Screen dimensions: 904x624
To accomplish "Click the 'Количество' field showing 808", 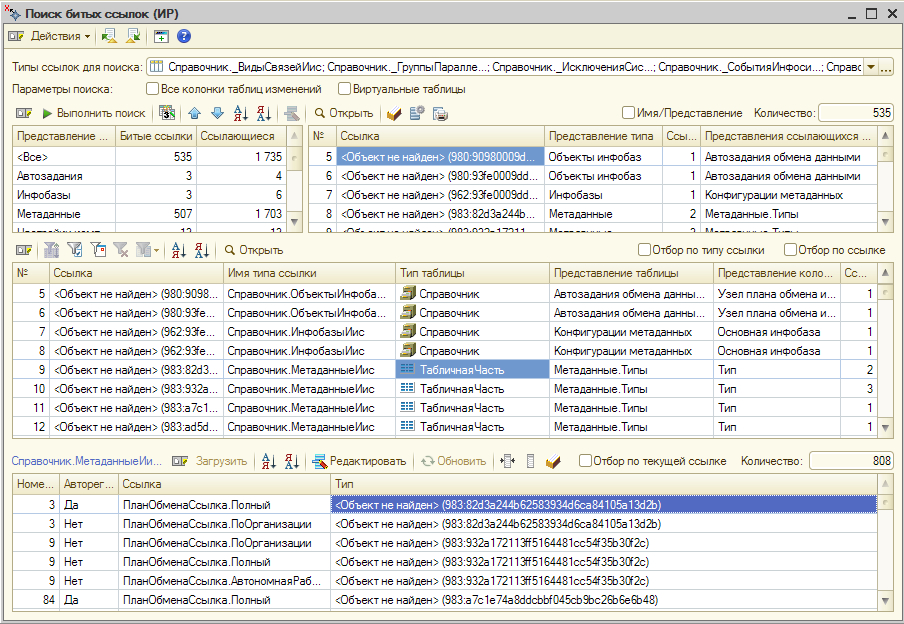I will tap(850, 461).
